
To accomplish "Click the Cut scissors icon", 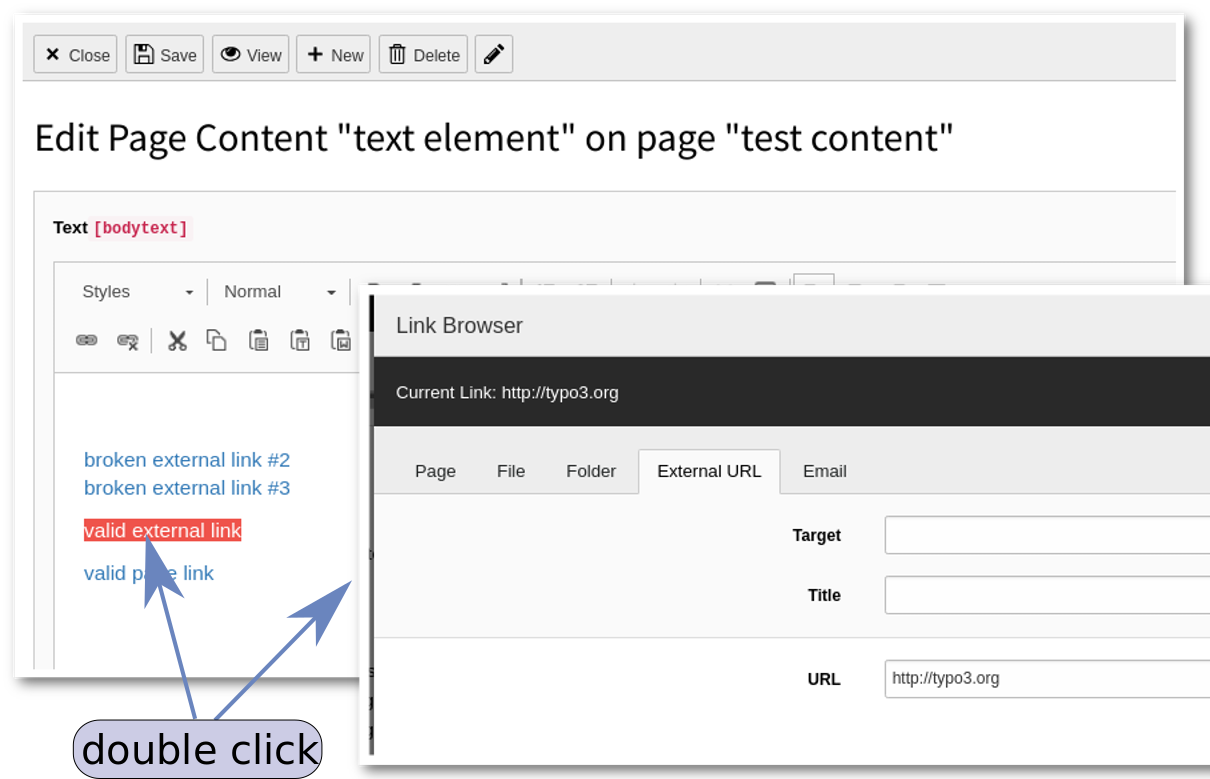I will [x=177, y=341].
